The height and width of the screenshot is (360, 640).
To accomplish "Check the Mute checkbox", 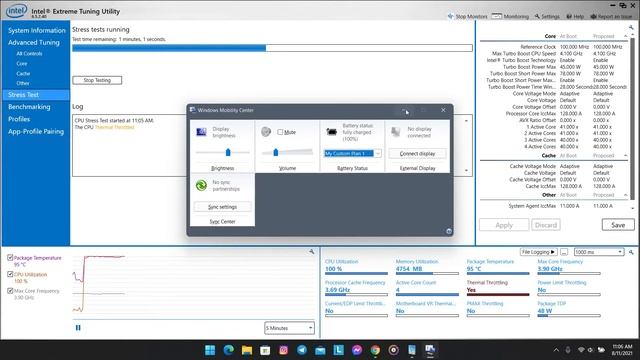I will click(x=280, y=132).
